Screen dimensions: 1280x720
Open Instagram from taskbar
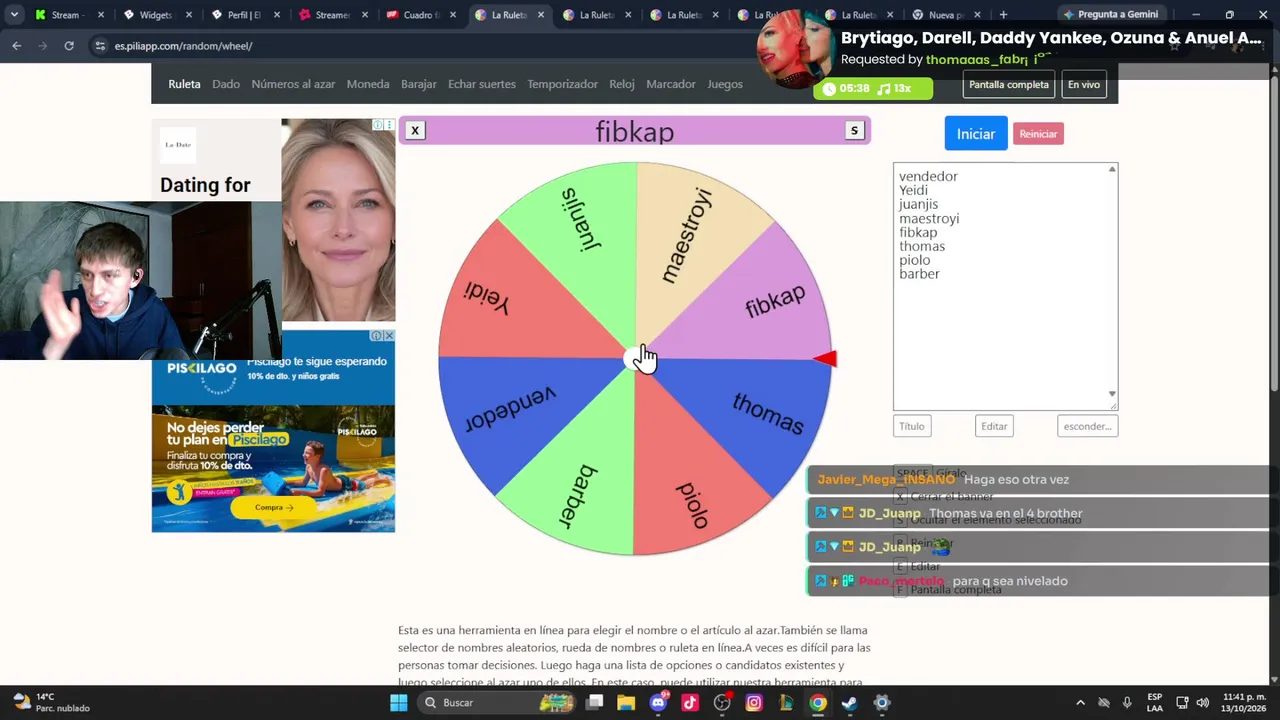[754, 702]
